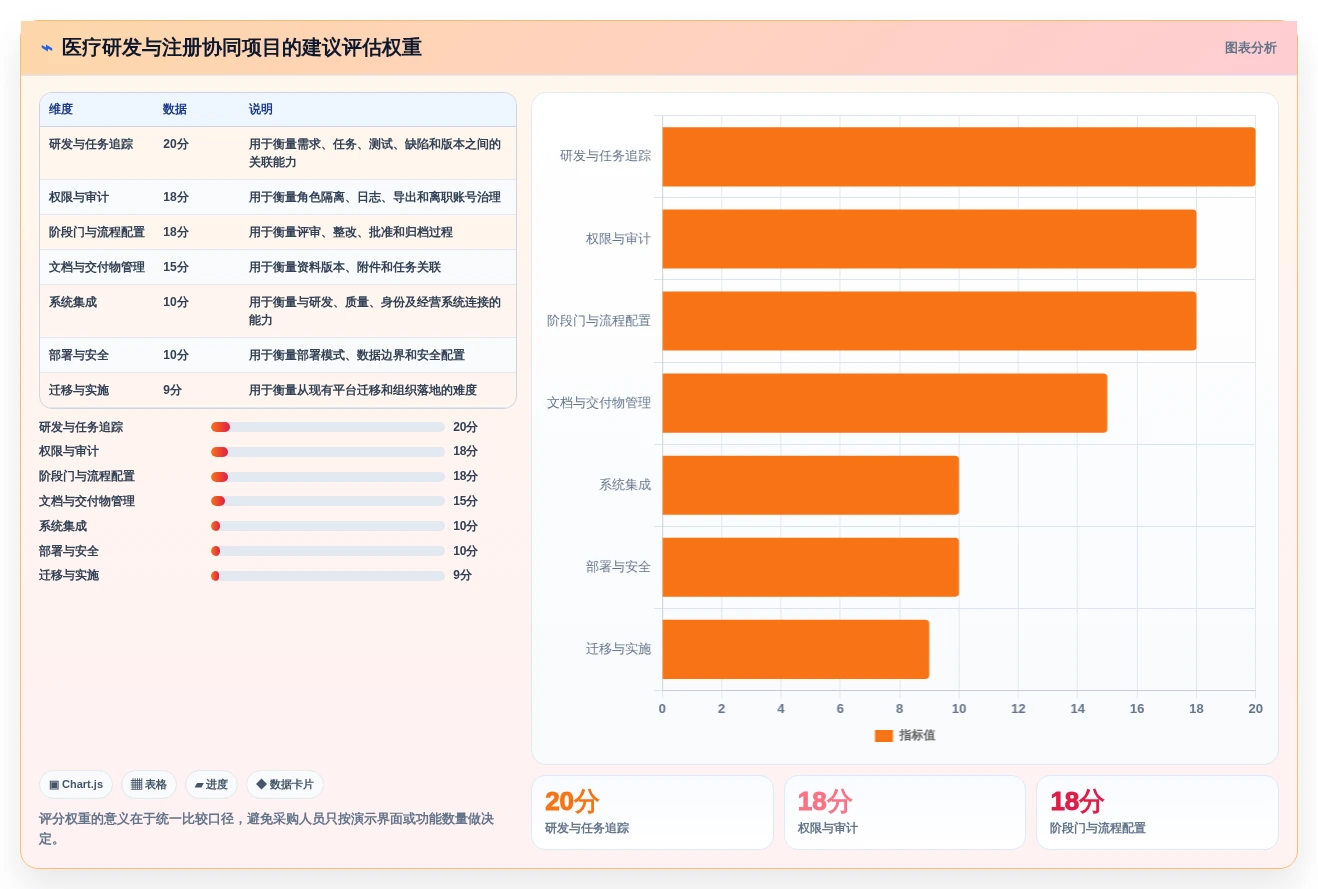The height and width of the screenshot is (889, 1318).
Task: Click the 9分 value in the table
Action: pos(173,390)
